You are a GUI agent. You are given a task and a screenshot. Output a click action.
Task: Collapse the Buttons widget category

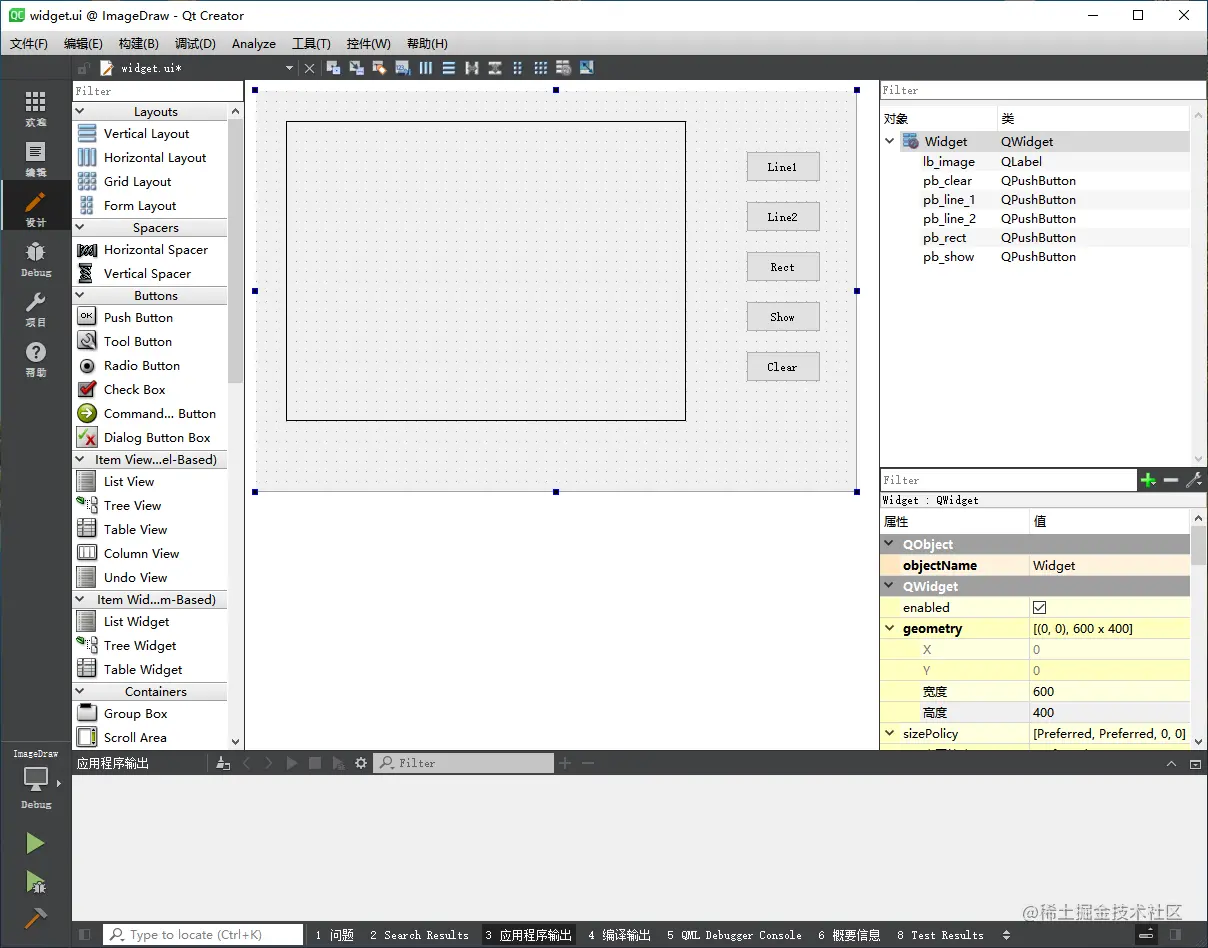[x=80, y=296]
